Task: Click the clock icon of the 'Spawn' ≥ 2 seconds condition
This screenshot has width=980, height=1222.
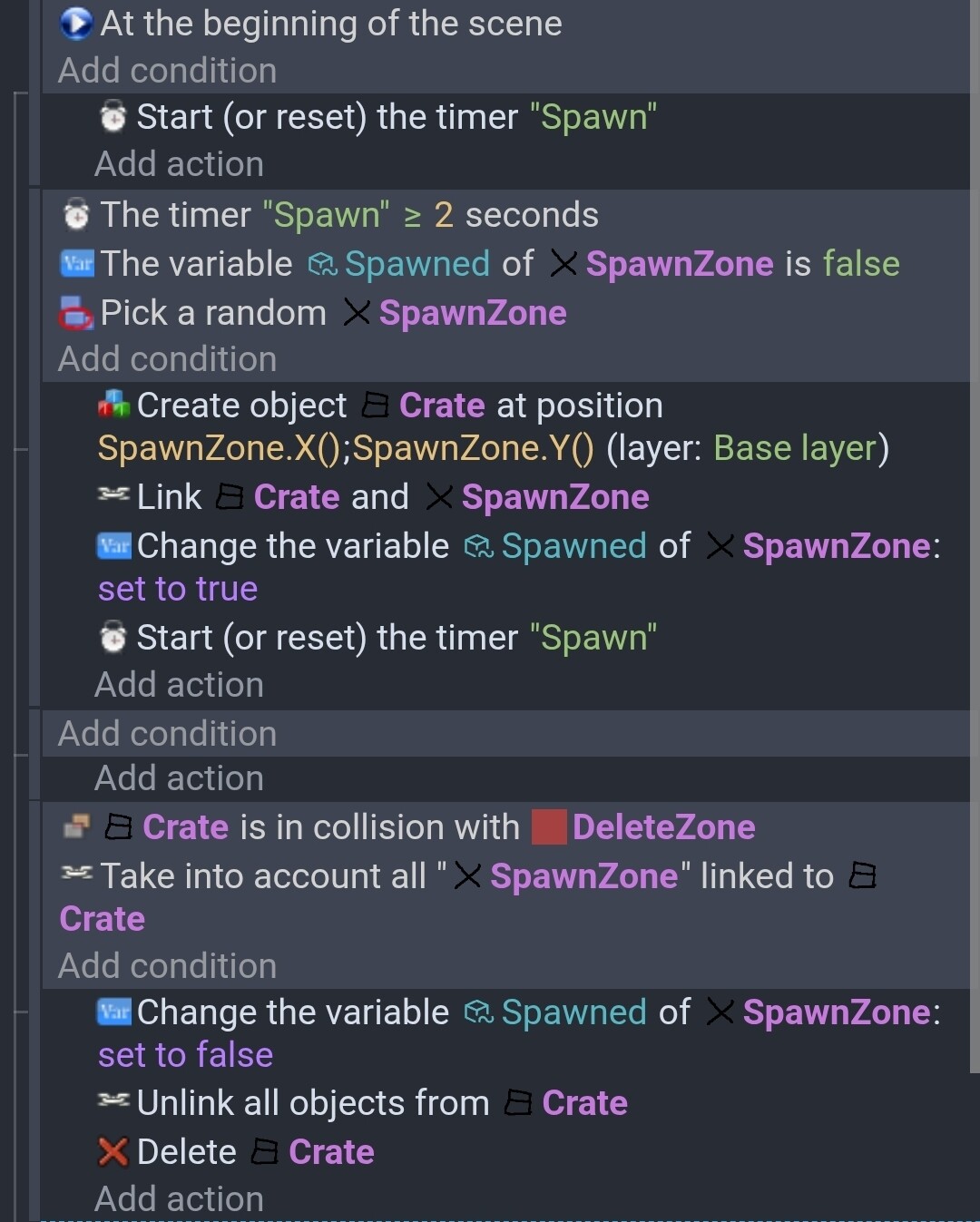Action: tap(76, 215)
